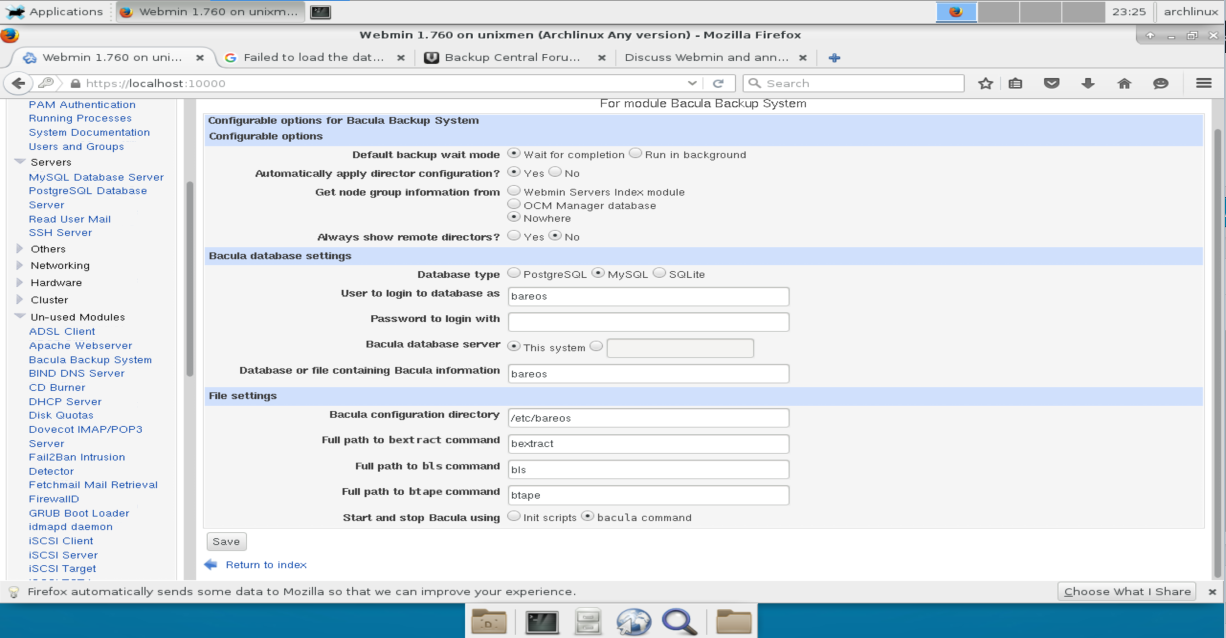Click the sidebar vertical scrollbar
Viewport: 1226px width, 638px height.
click(190, 278)
